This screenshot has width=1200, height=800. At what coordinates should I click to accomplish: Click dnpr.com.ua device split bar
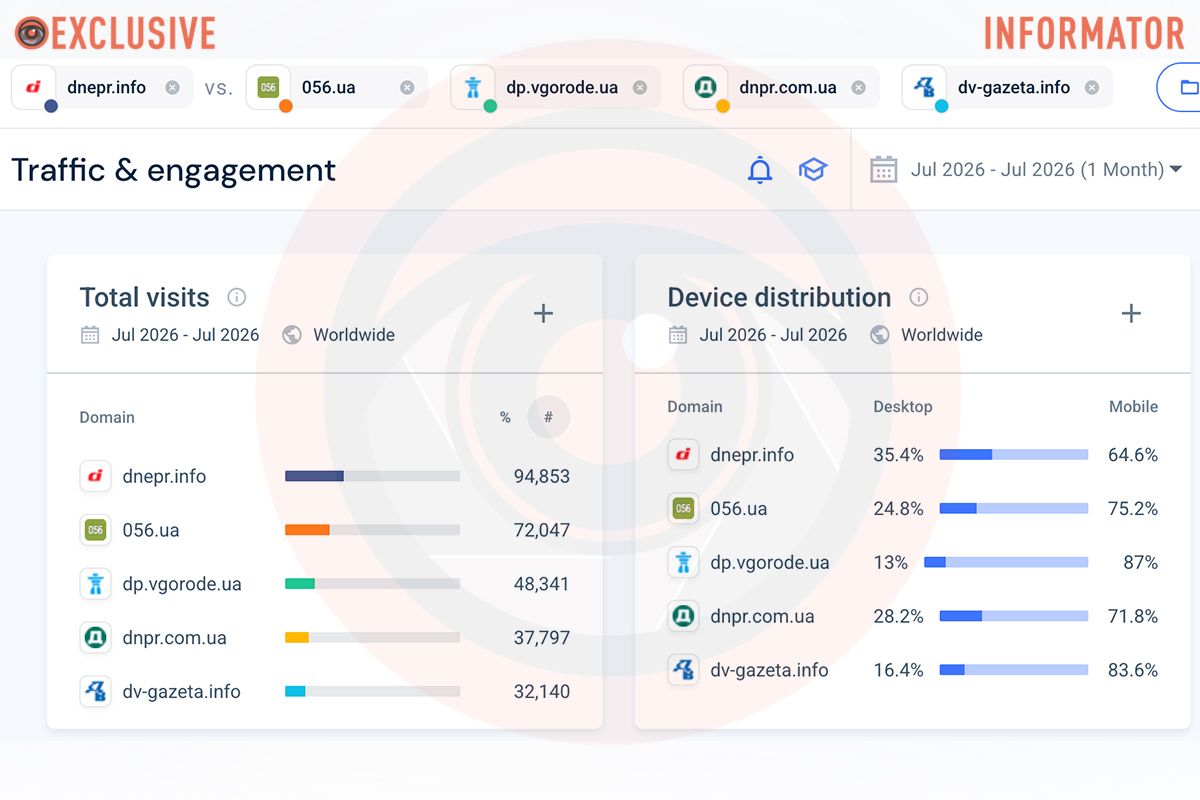1014,617
